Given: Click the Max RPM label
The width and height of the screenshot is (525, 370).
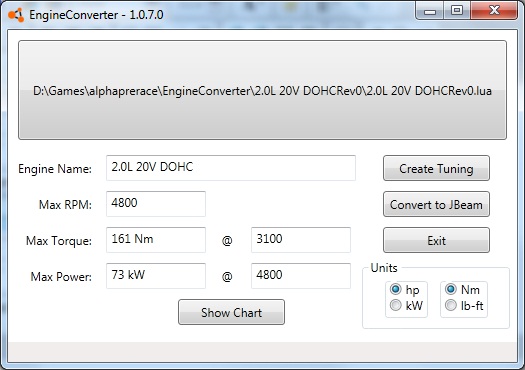Looking at the screenshot, I should (65, 205).
